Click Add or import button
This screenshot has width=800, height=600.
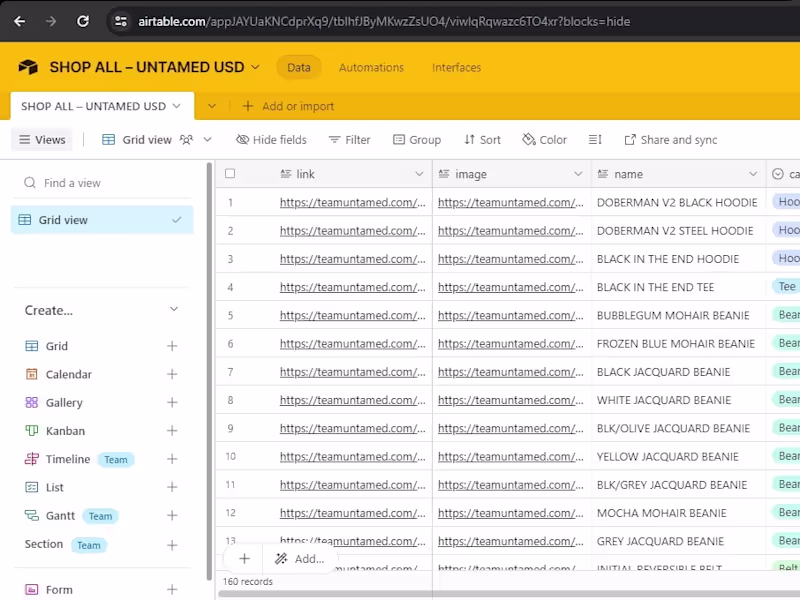tap(288, 106)
